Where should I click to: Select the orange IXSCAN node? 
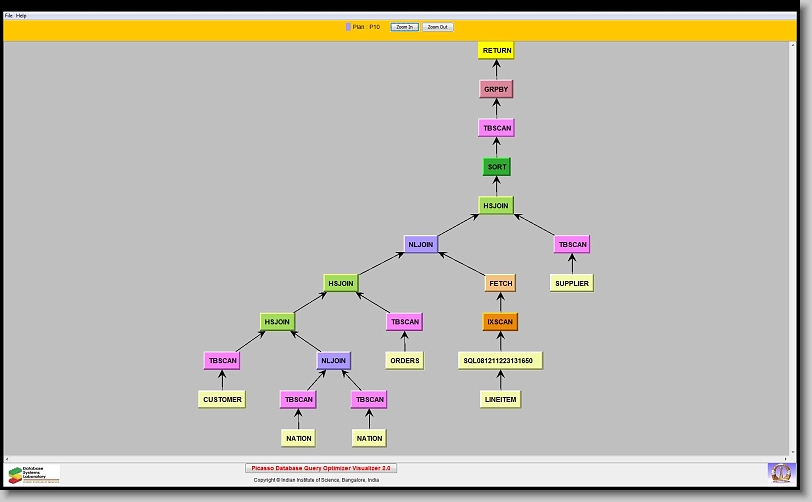click(x=500, y=322)
